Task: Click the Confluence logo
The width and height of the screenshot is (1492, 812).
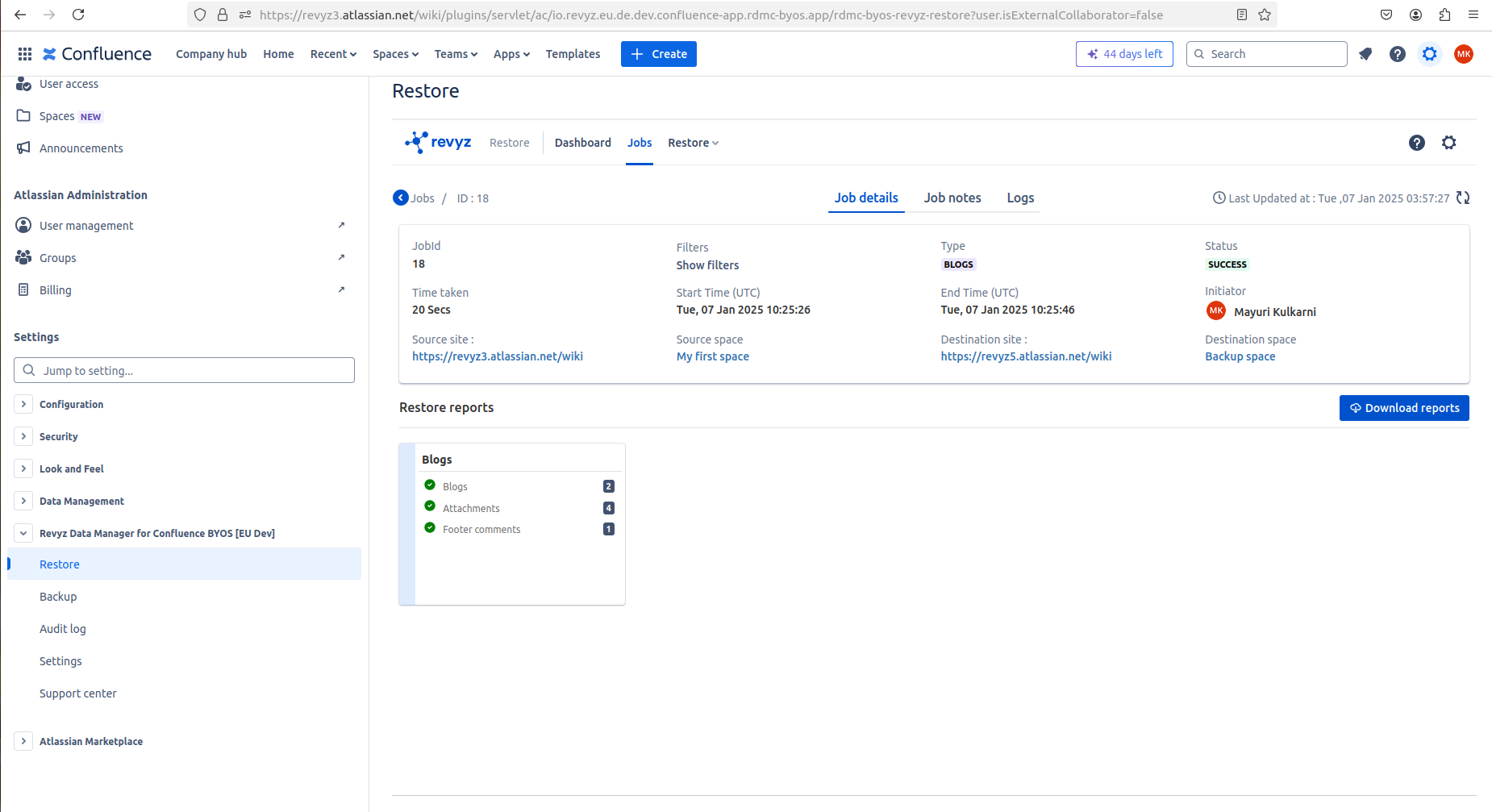Action: (x=97, y=54)
